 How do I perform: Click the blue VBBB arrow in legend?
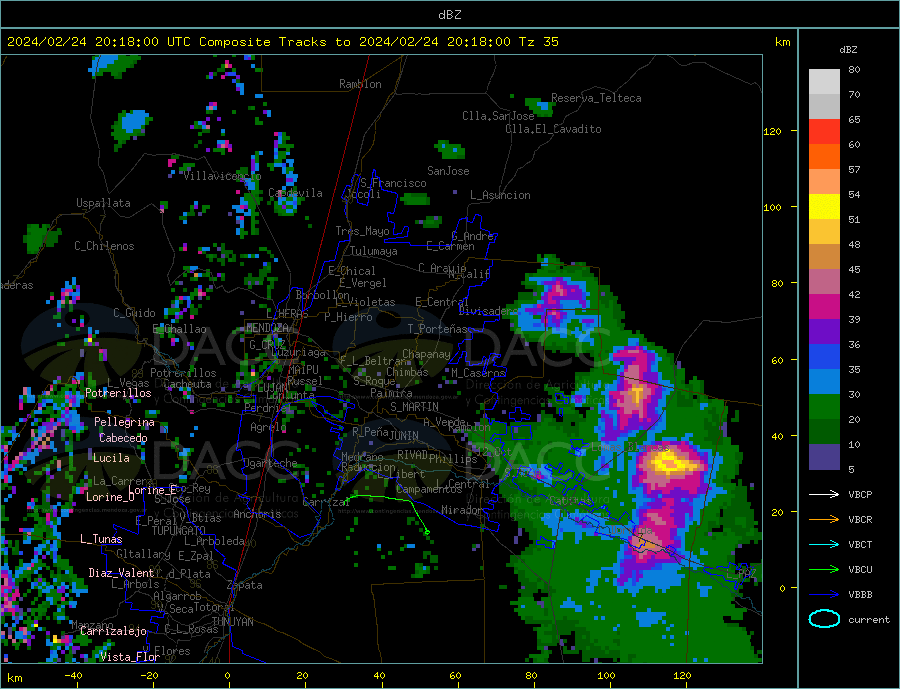pos(824,594)
